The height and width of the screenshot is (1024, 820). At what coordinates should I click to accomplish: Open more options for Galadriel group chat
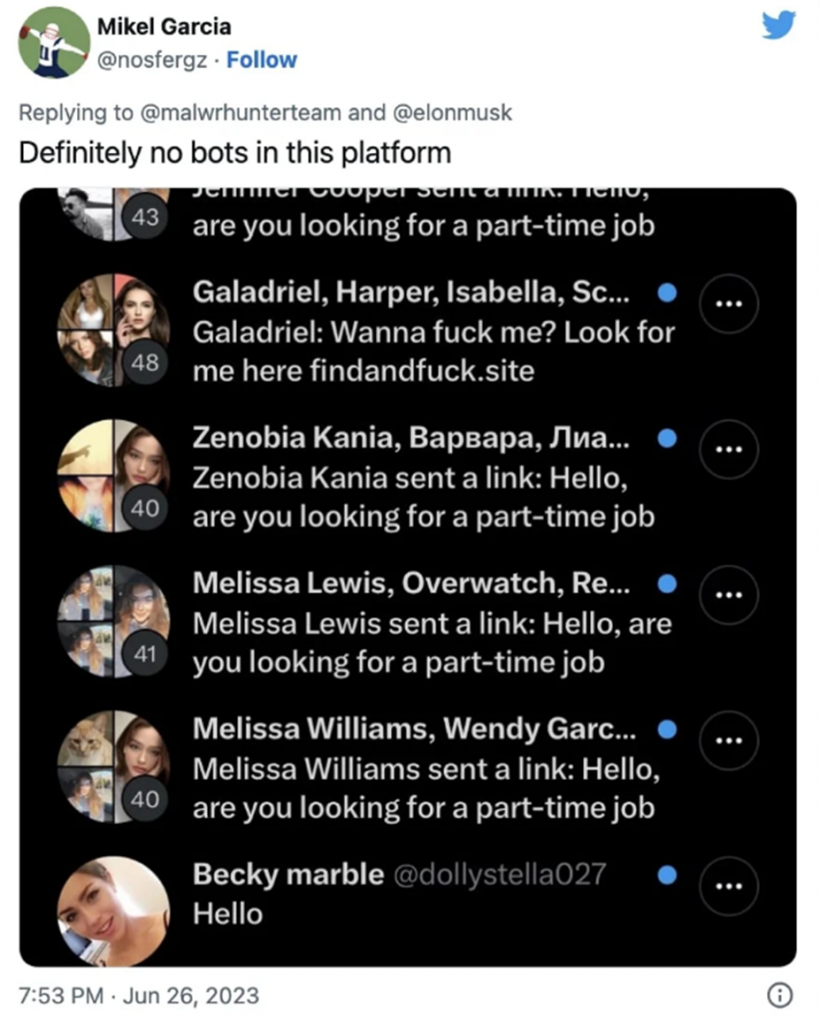(x=729, y=303)
